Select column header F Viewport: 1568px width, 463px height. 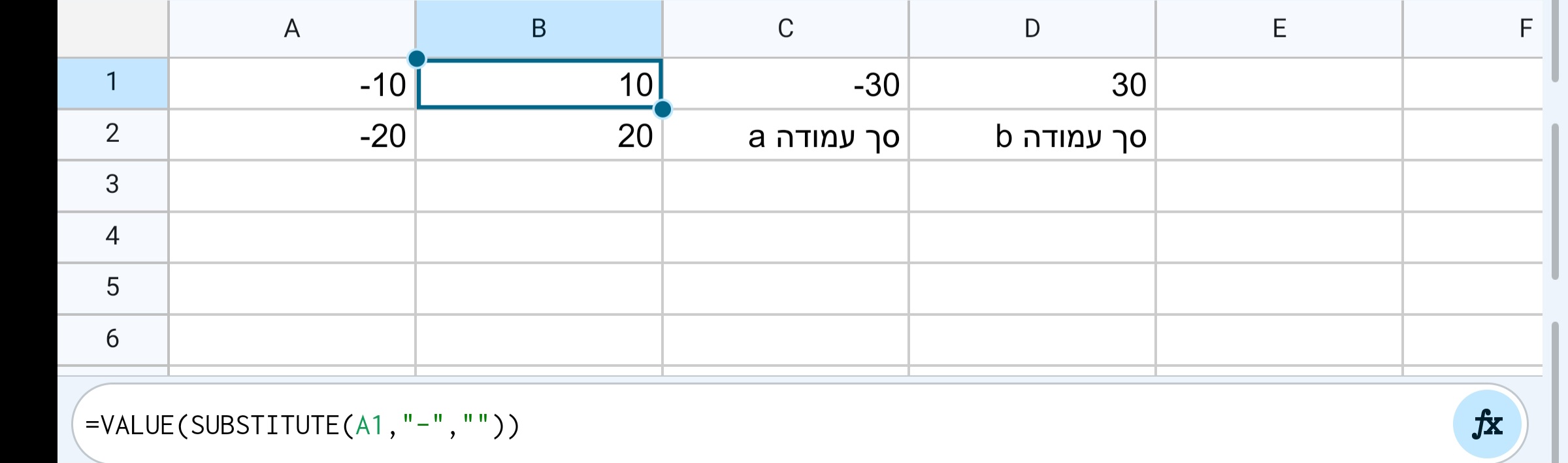click(1525, 27)
